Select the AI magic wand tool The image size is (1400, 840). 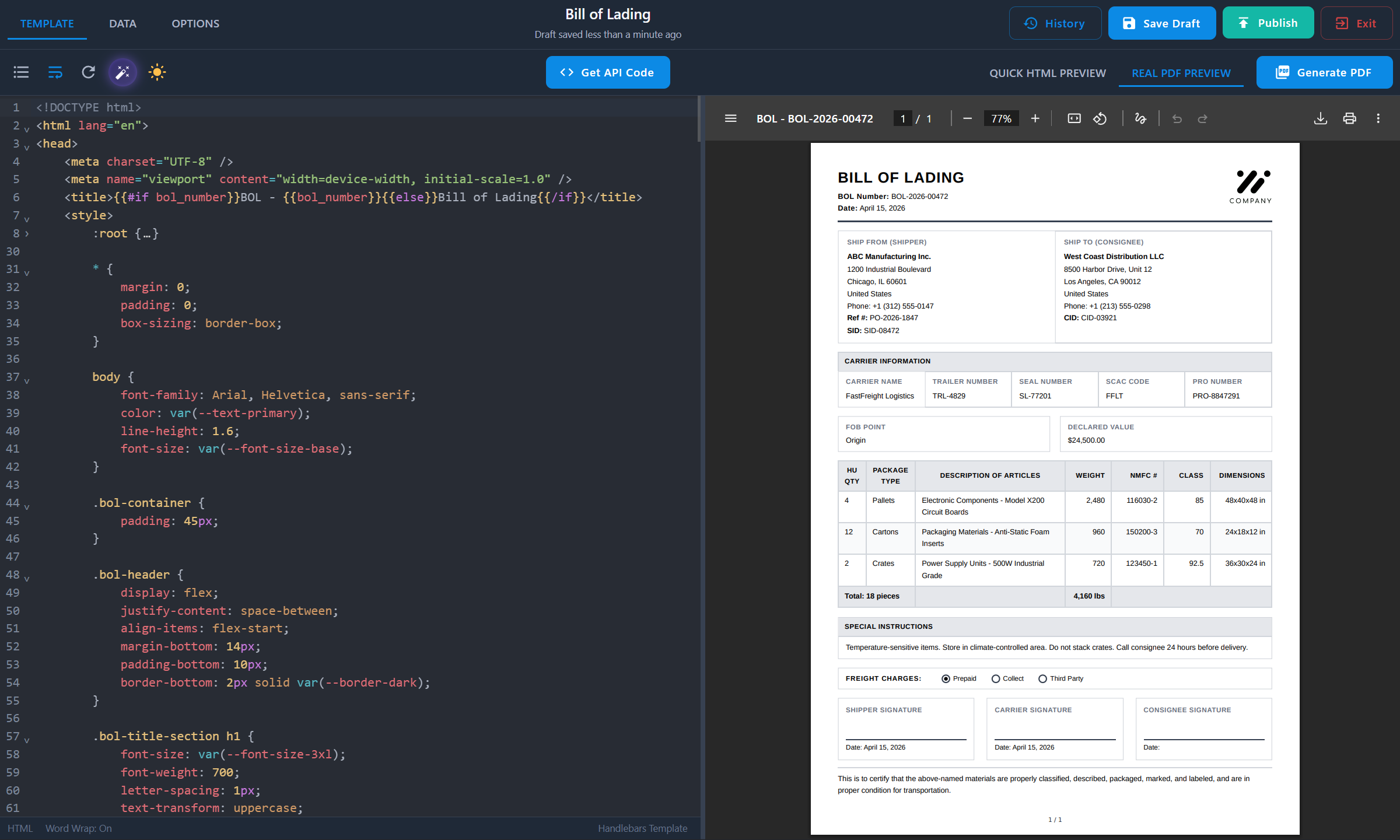[123, 72]
